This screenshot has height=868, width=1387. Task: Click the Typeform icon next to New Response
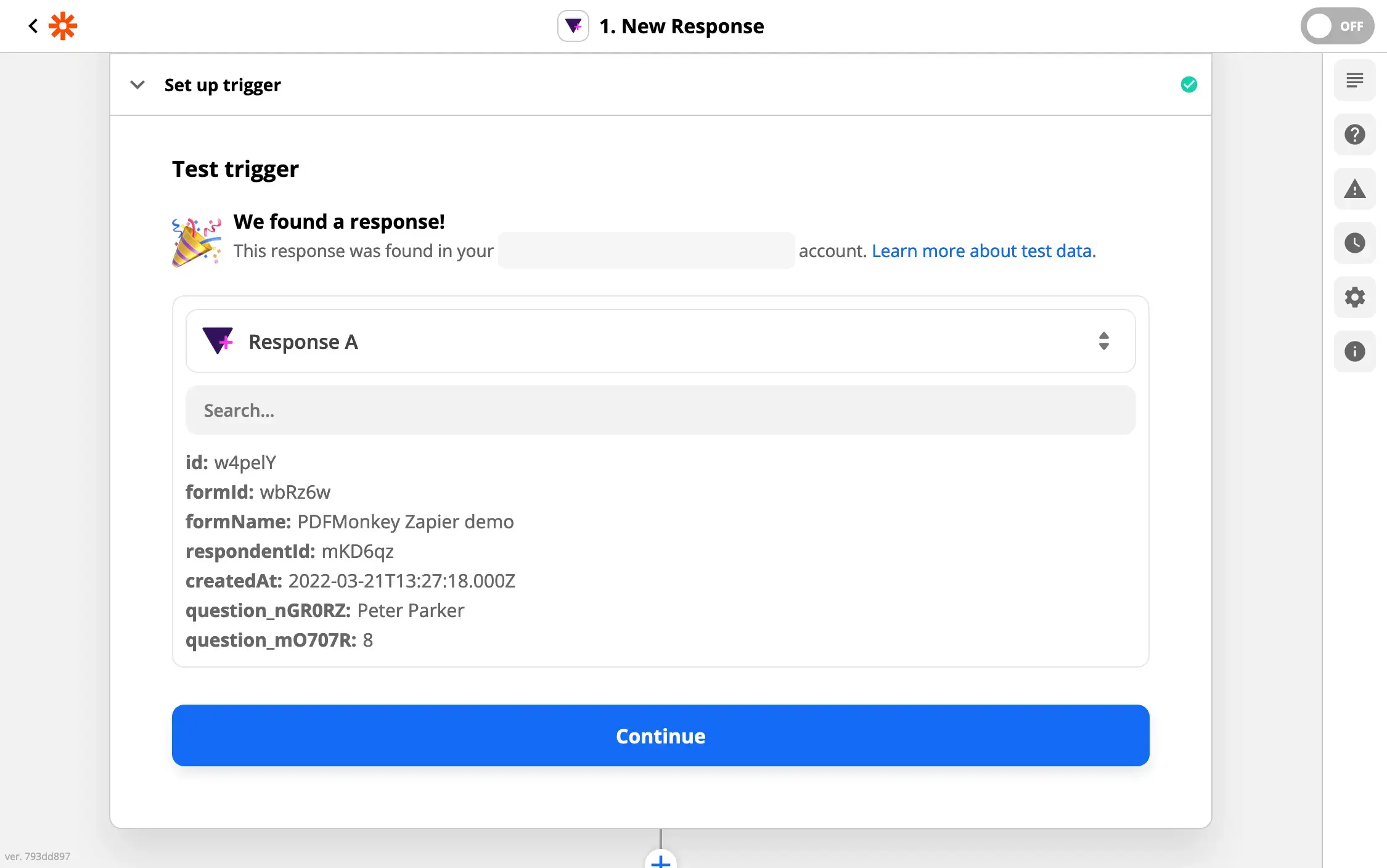573,26
